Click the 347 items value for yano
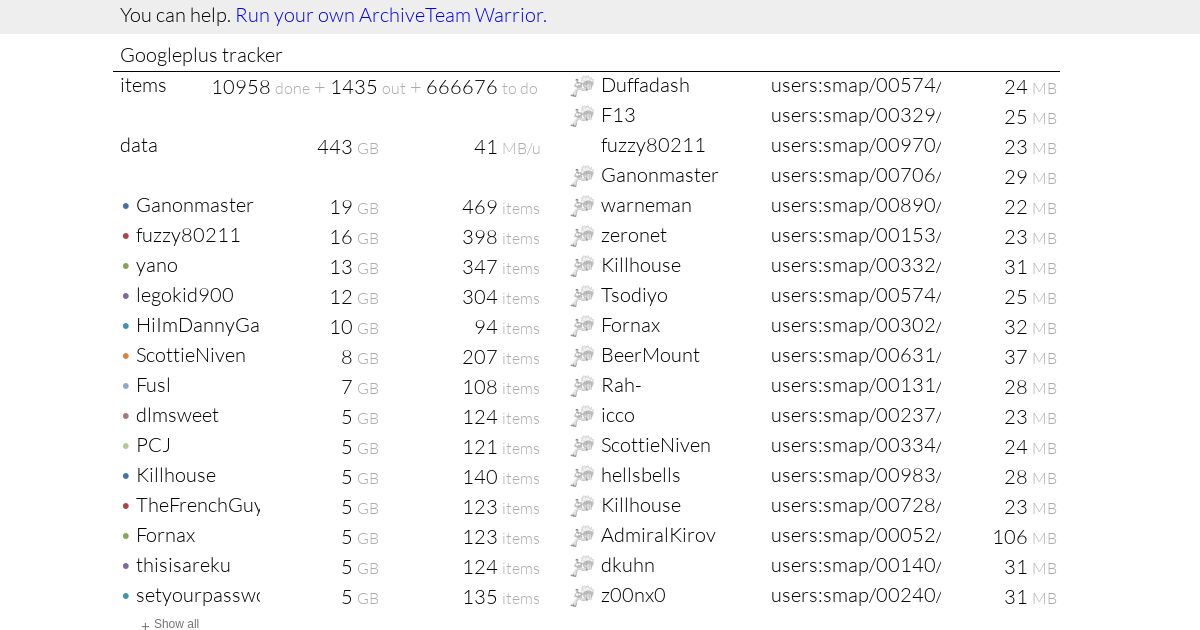The width and height of the screenshot is (1200, 630). pyautogui.click(x=501, y=267)
